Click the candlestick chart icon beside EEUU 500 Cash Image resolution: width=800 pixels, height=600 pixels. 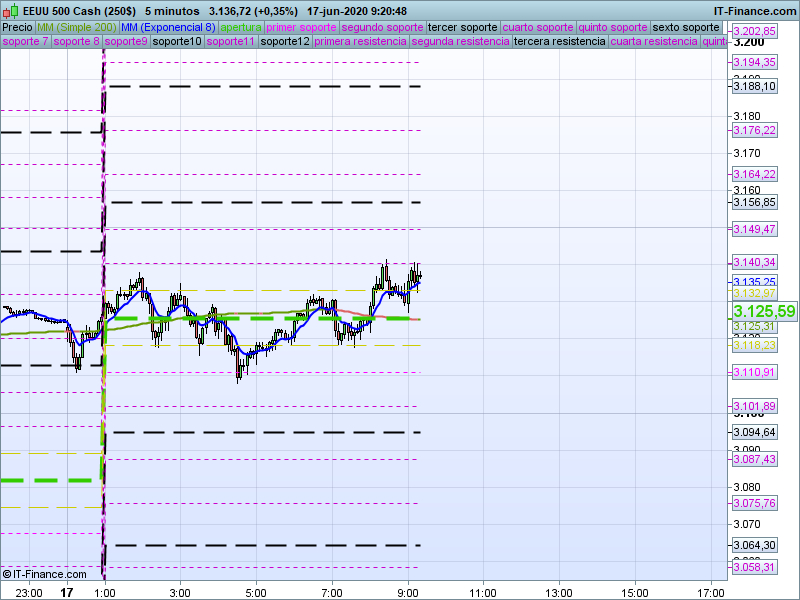point(11,11)
